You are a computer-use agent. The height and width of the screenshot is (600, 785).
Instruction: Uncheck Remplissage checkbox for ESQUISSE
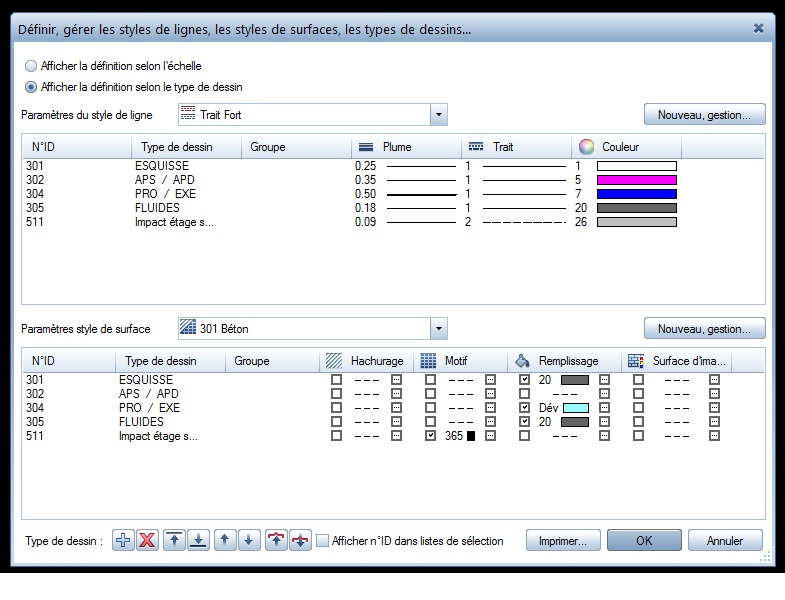coord(524,380)
